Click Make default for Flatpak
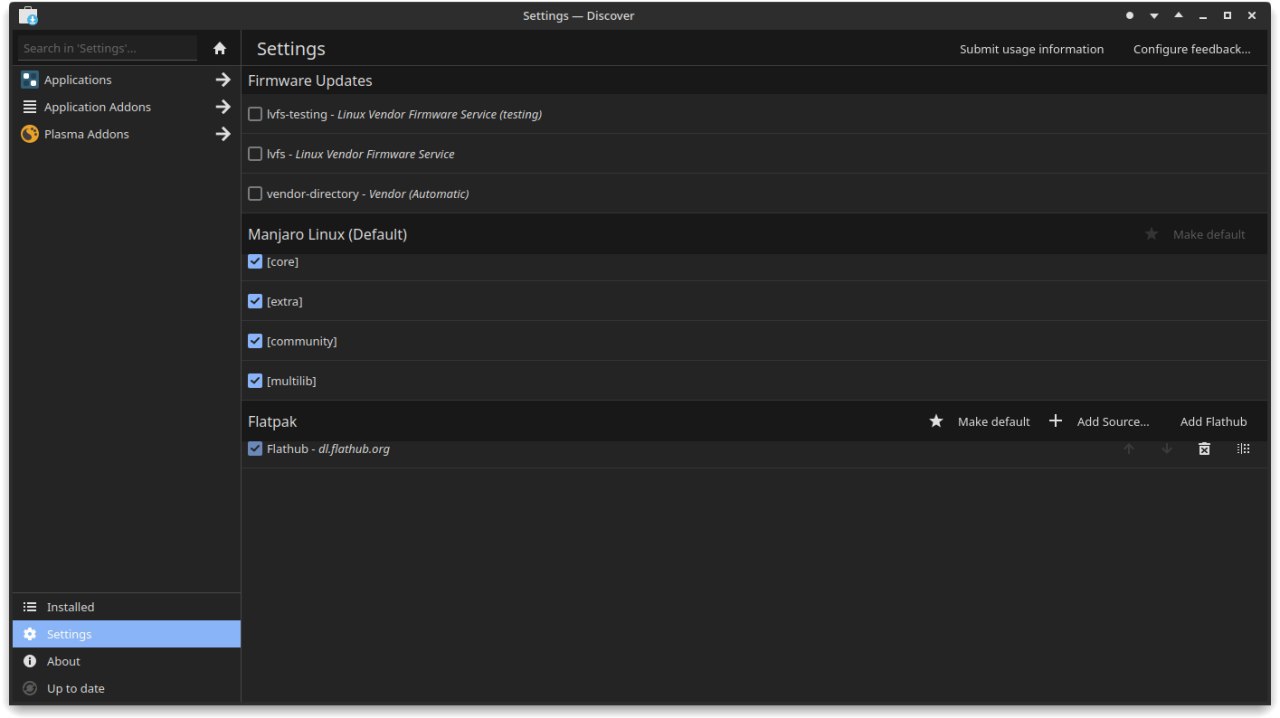1280x718 pixels. [994, 422]
